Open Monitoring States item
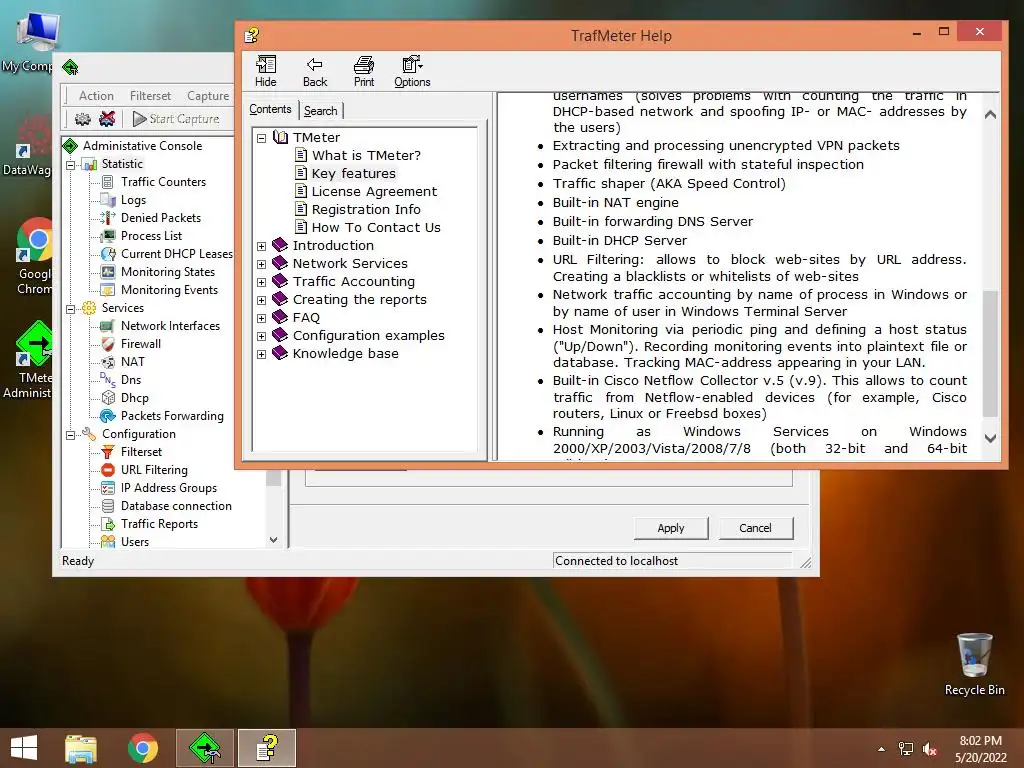The width and height of the screenshot is (1024, 768). click(x=168, y=272)
